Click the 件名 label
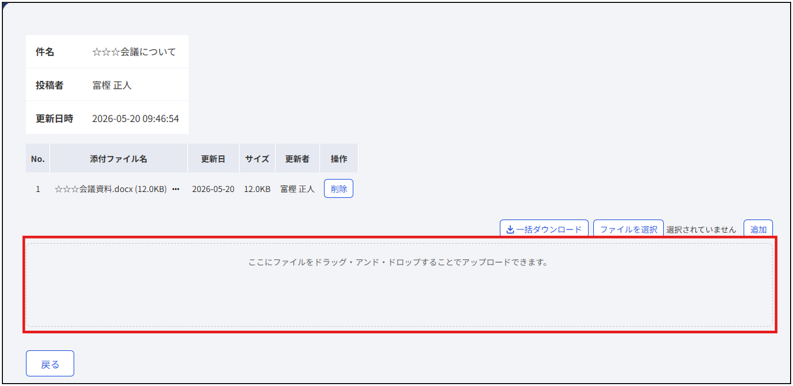This screenshot has width=793, height=386. 45,52
